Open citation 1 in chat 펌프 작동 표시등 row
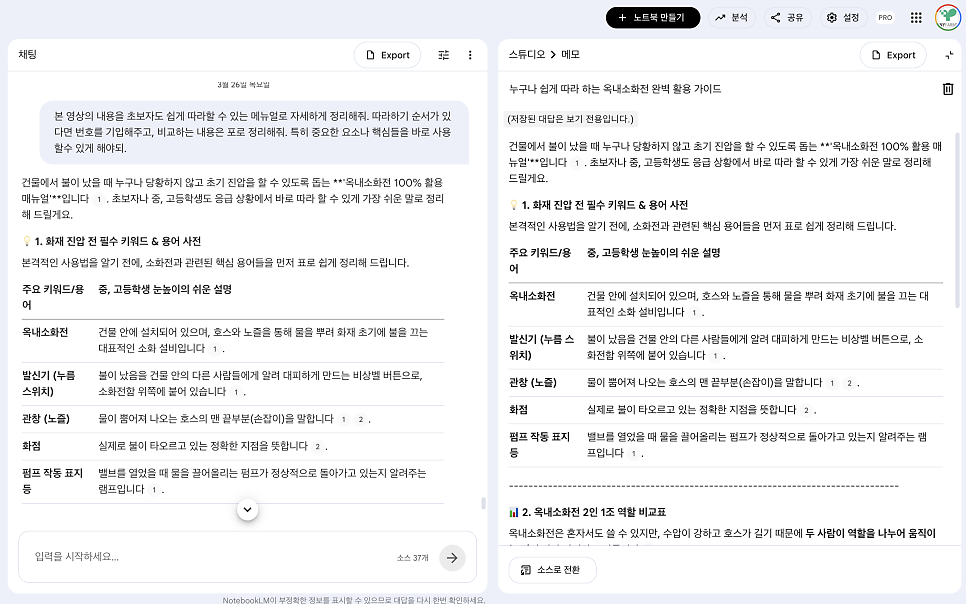The width and height of the screenshot is (966, 604). [x=154, y=490]
